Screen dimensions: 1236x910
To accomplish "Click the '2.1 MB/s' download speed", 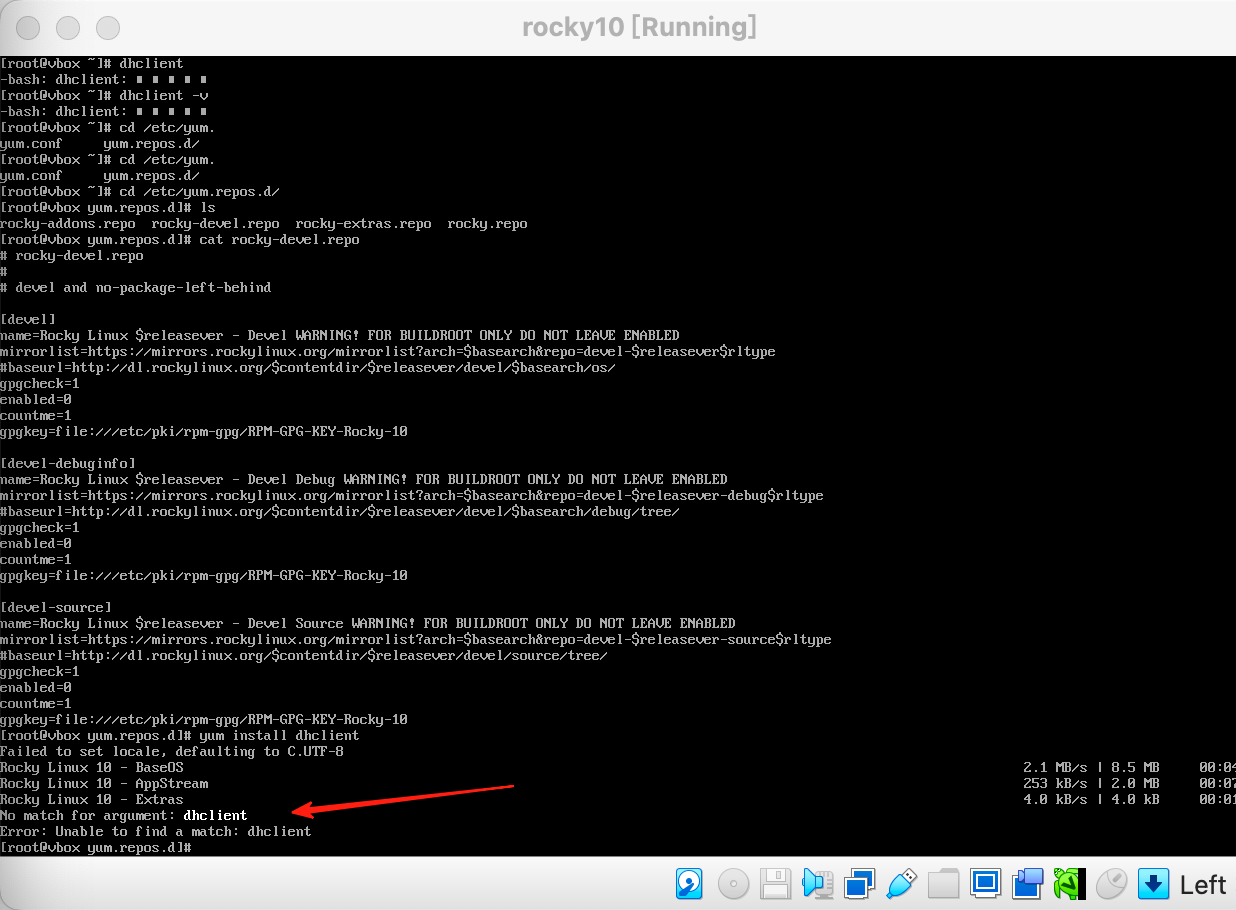I will point(1056,767).
